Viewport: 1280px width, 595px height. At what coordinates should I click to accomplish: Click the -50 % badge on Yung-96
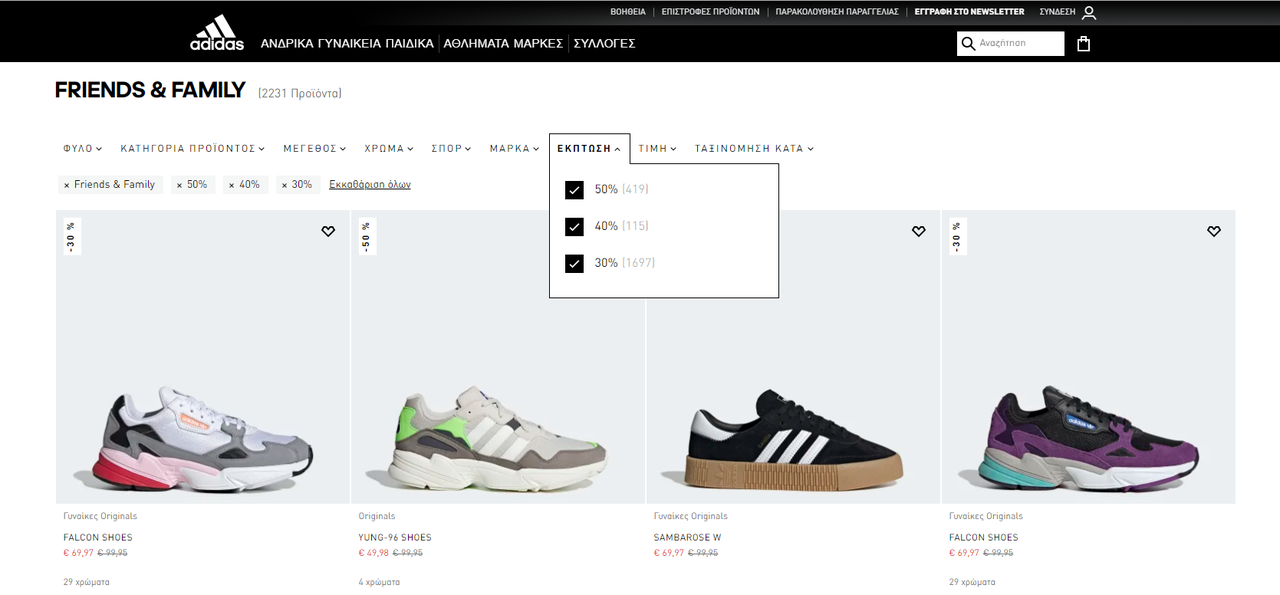pyautogui.click(x=366, y=237)
